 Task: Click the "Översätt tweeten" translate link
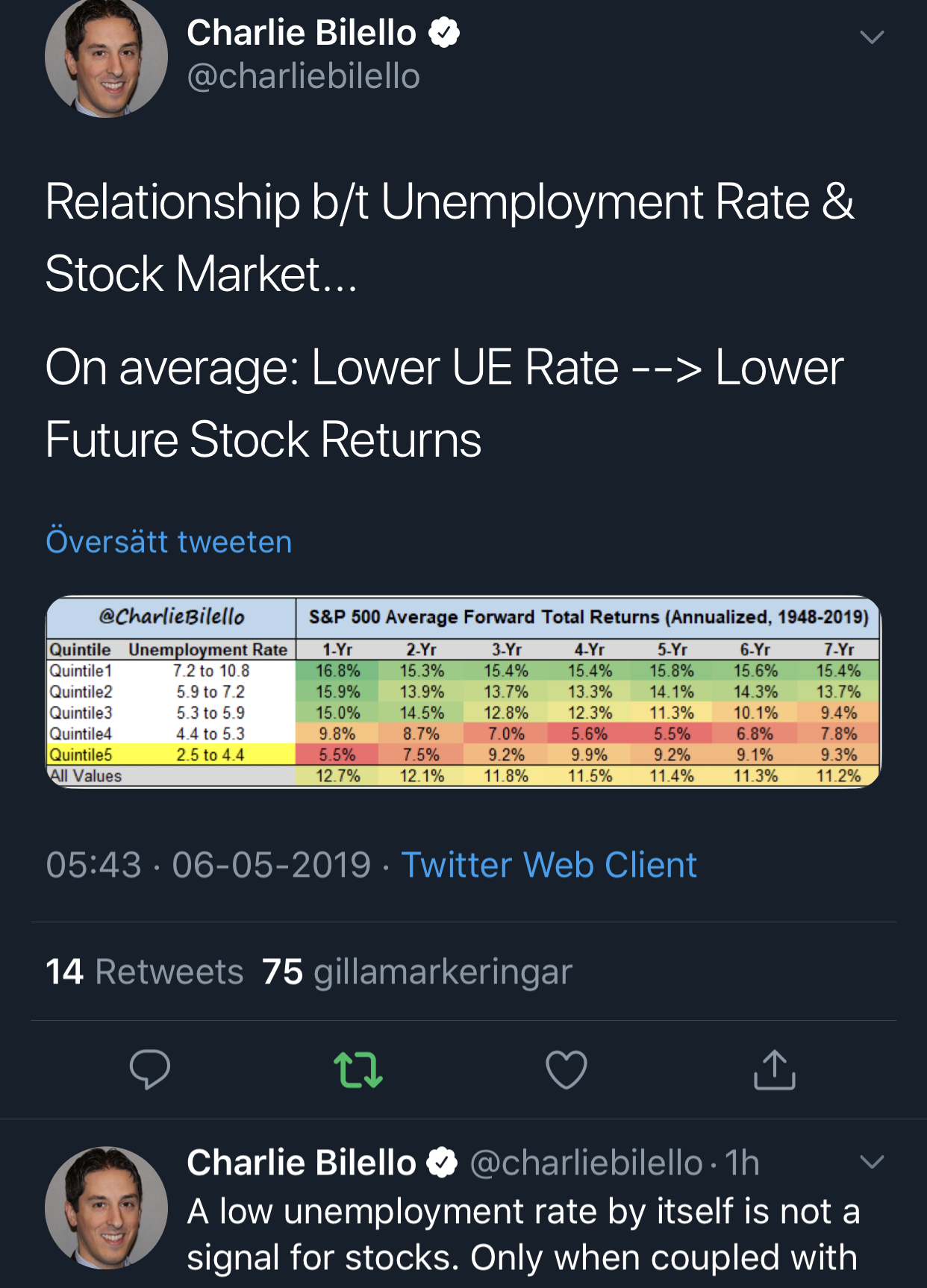pos(169,542)
